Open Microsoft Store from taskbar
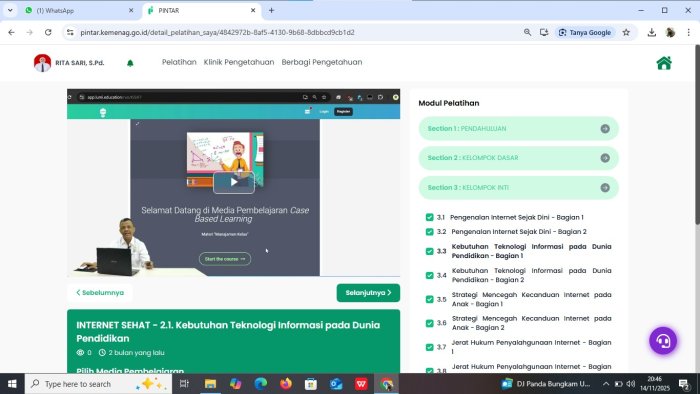The image size is (700, 394). pyautogui.click(x=311, y=384)
